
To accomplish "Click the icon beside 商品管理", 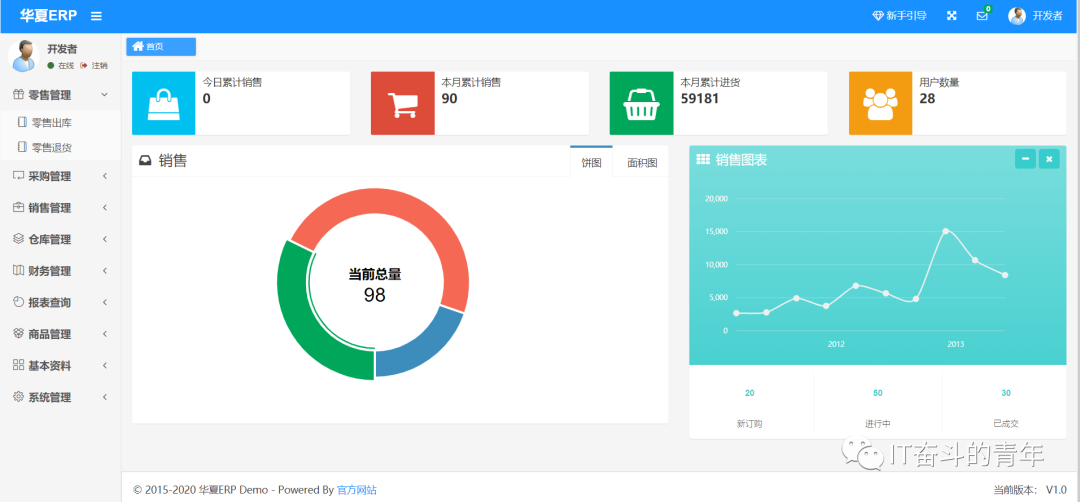I will (x=19, y=334).
